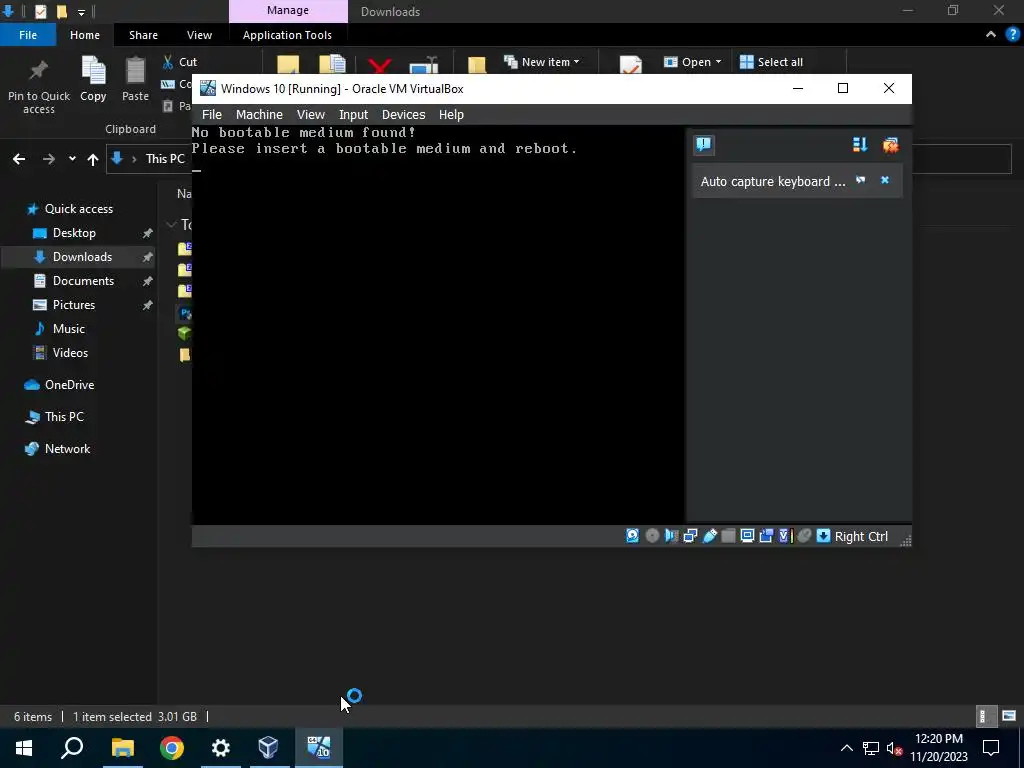Toggle the VirtualBox notification center icon

point(703,144)
